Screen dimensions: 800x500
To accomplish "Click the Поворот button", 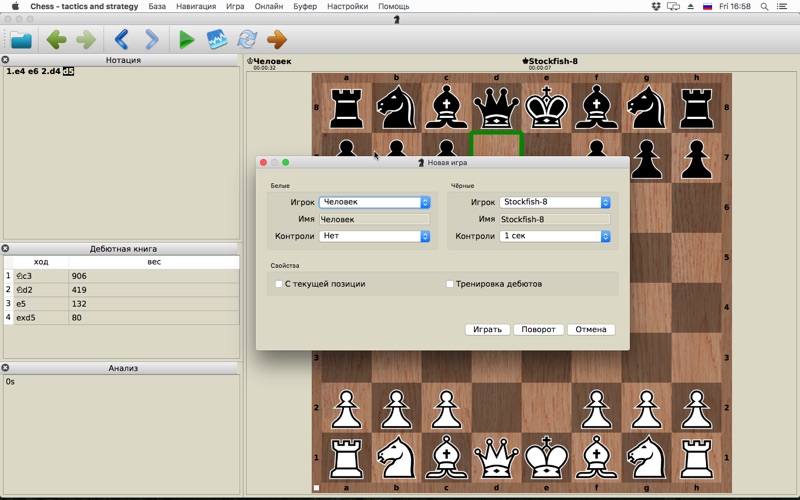I will (538, 329).
